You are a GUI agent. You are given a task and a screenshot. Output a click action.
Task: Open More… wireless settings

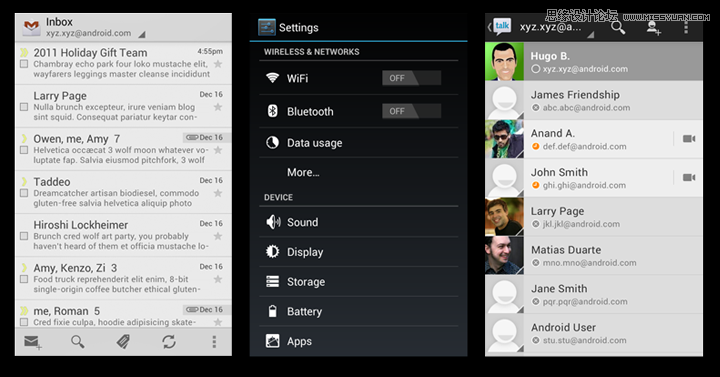point(359,172)
